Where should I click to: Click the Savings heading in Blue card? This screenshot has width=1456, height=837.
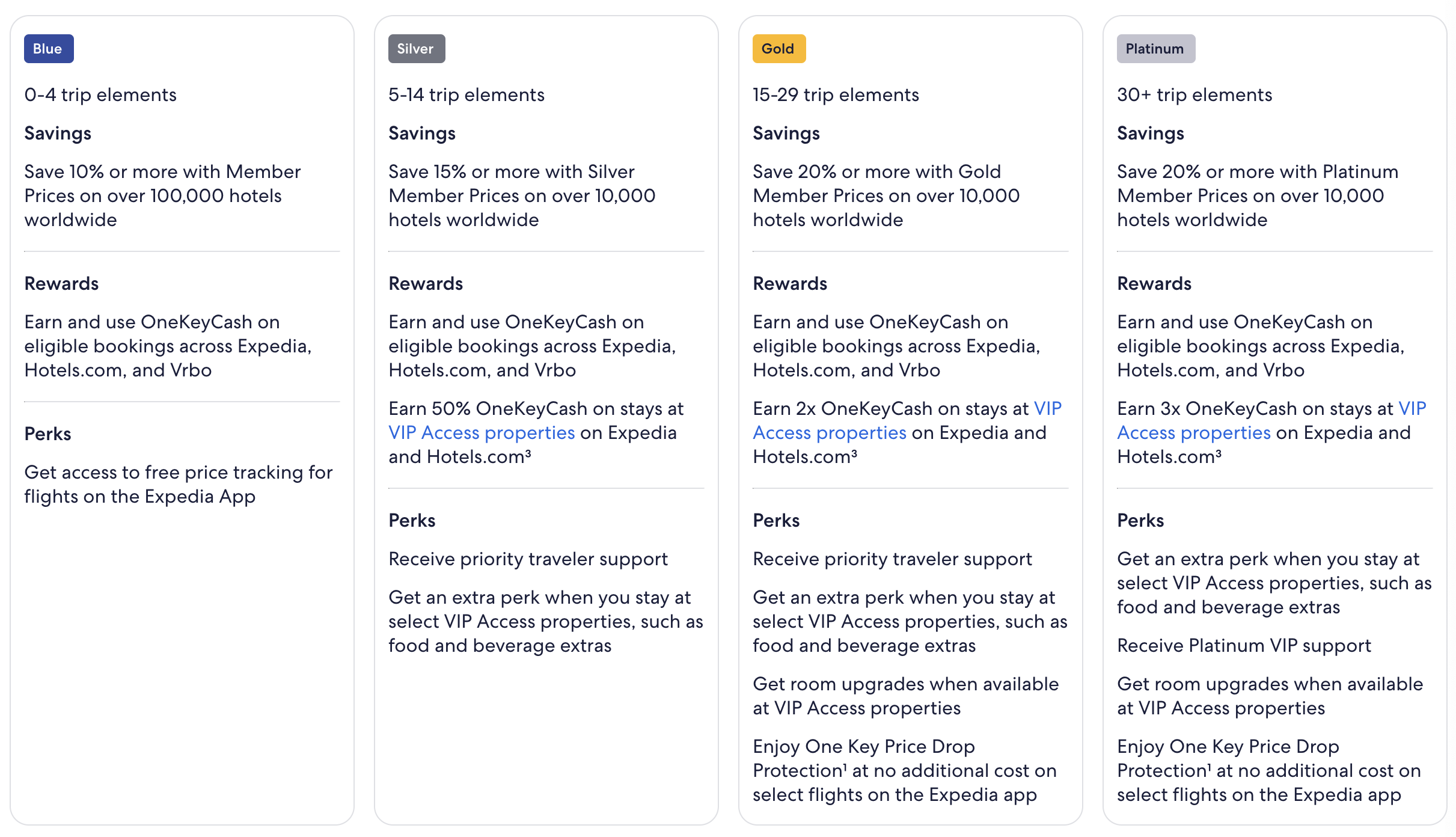[x=58, y=133]
